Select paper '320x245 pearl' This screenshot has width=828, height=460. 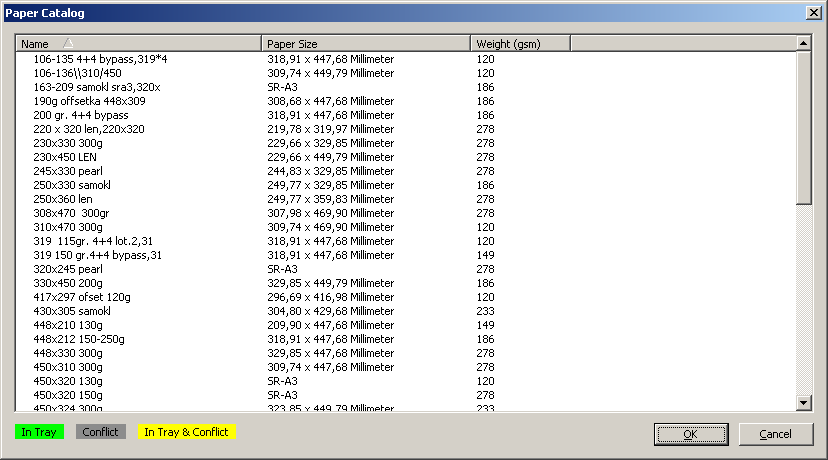(68, 269)
